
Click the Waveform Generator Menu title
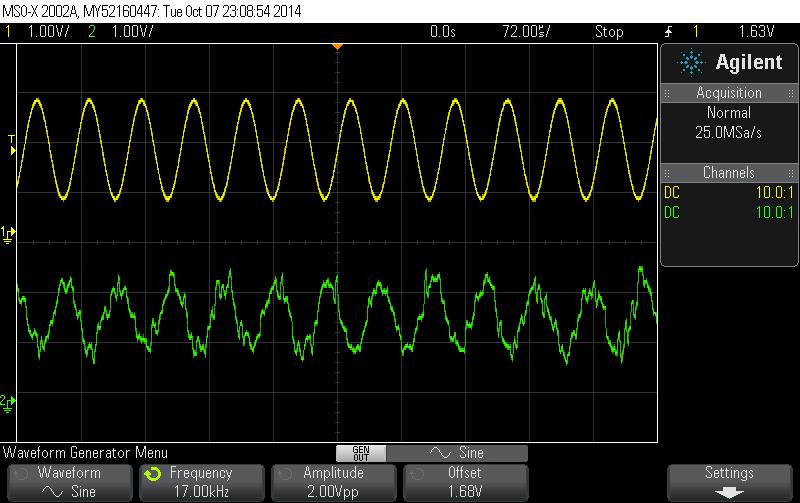pyautogui.click(x=85, y=452)
